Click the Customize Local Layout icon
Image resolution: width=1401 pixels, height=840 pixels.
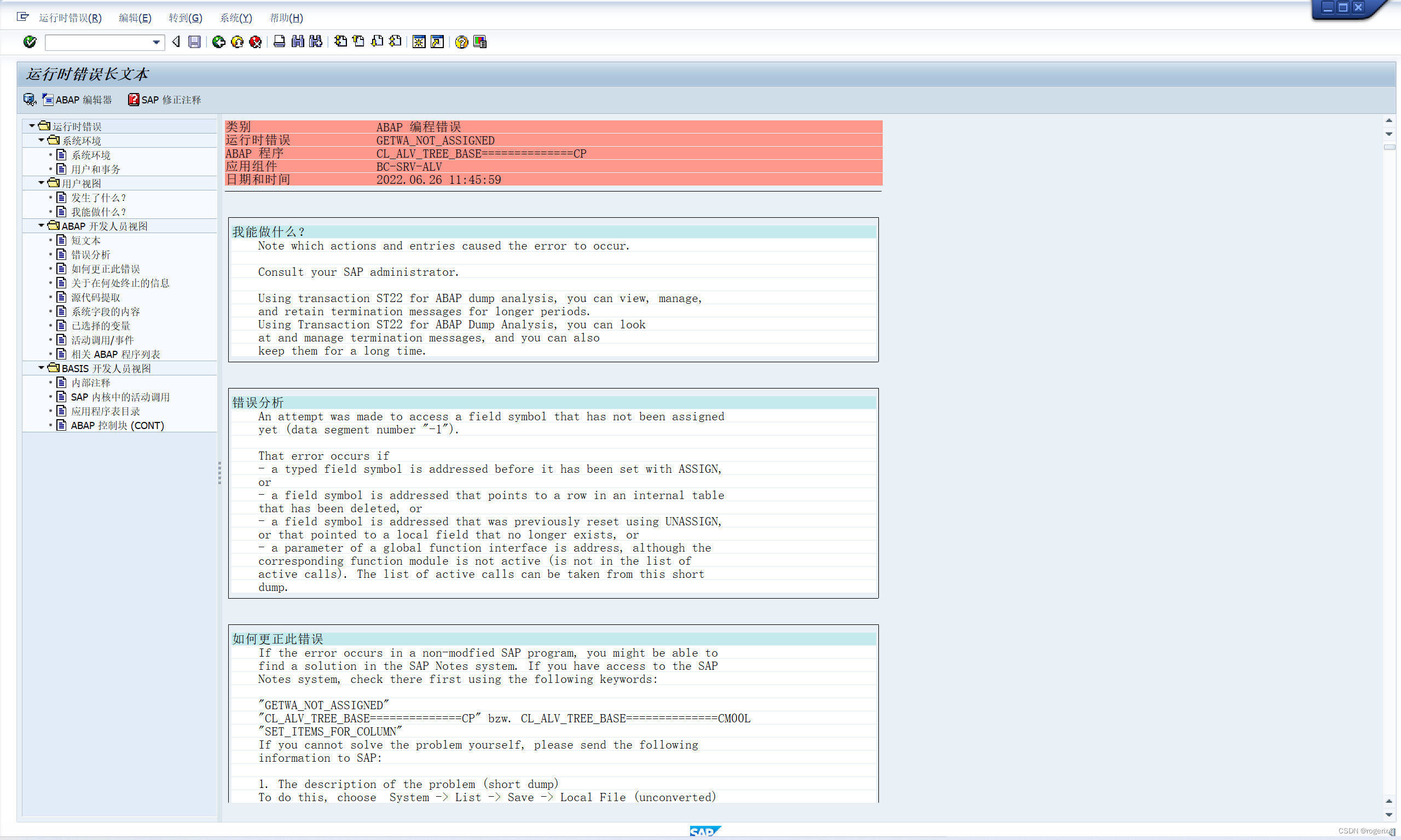pyautogui.click(x=480, y=42)
